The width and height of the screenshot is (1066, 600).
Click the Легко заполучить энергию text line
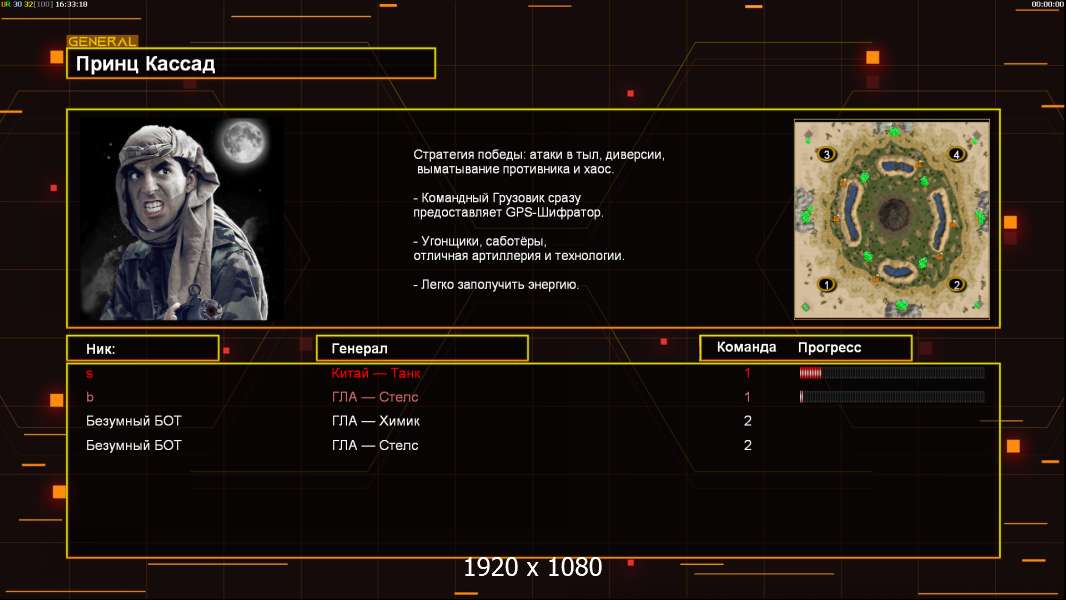(496, 285)
